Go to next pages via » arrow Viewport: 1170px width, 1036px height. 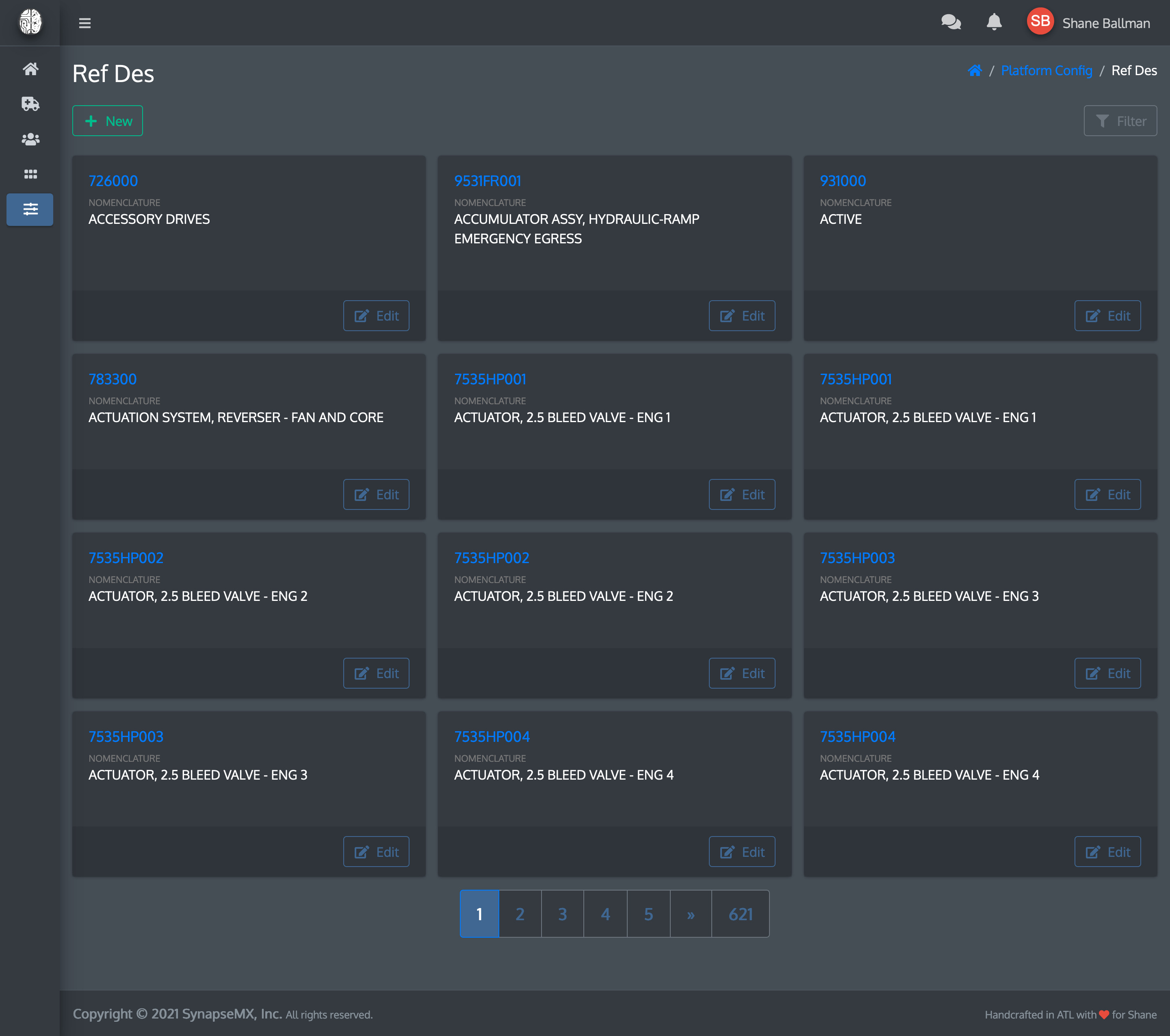pyautogui.click(x=690, y=914)
